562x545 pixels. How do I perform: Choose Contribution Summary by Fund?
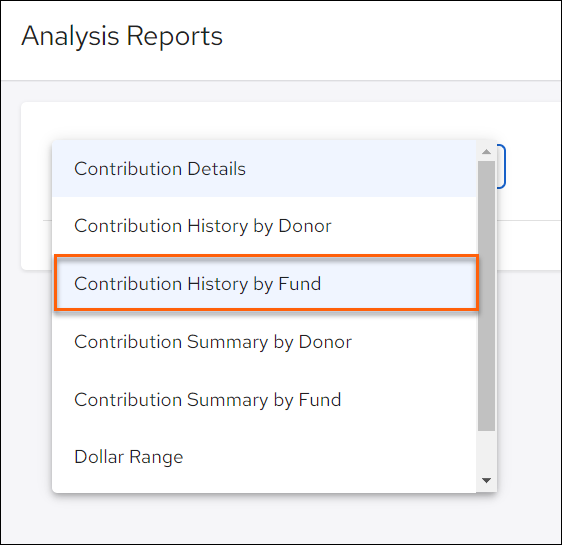(264, 400)
